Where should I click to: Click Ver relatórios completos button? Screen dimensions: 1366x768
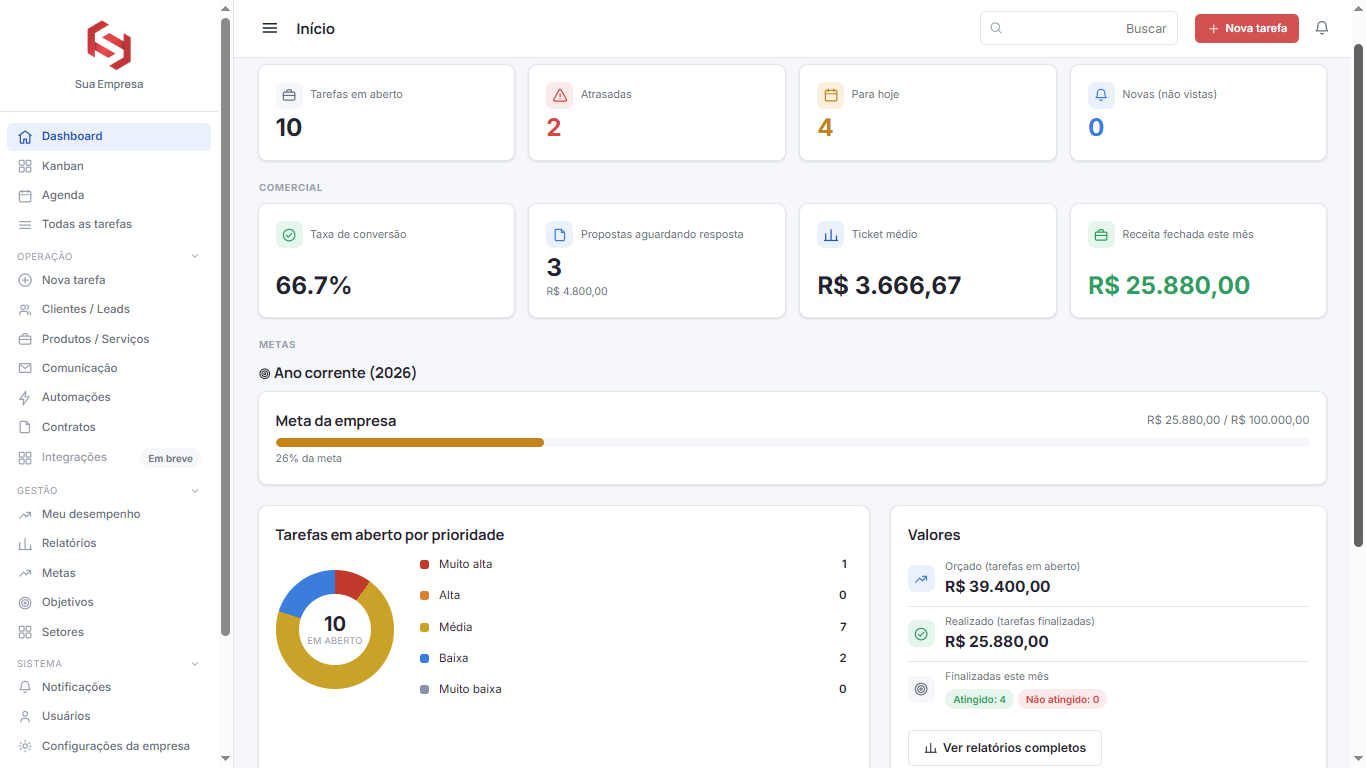[1004, 748]
